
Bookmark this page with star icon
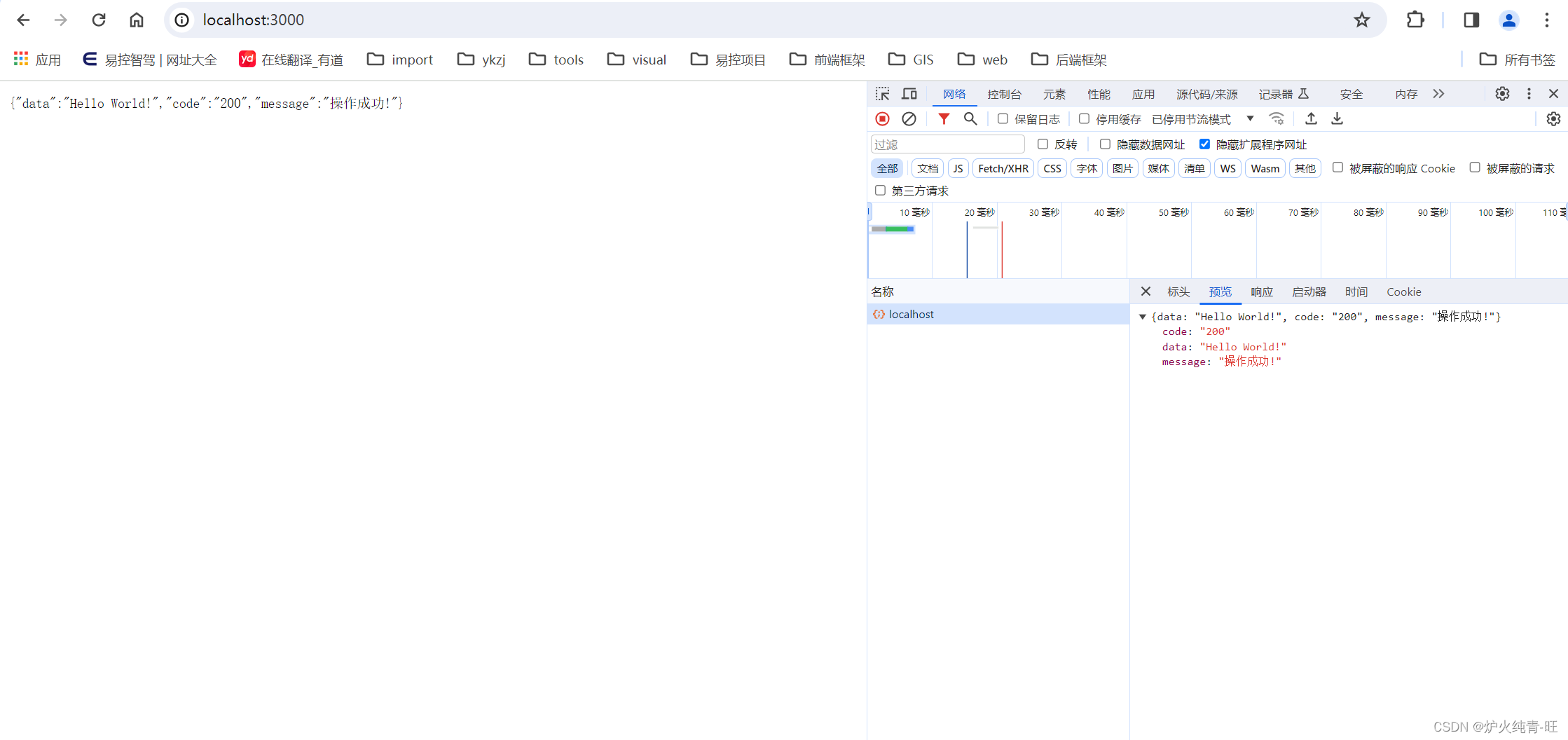tap(1362, 20)
